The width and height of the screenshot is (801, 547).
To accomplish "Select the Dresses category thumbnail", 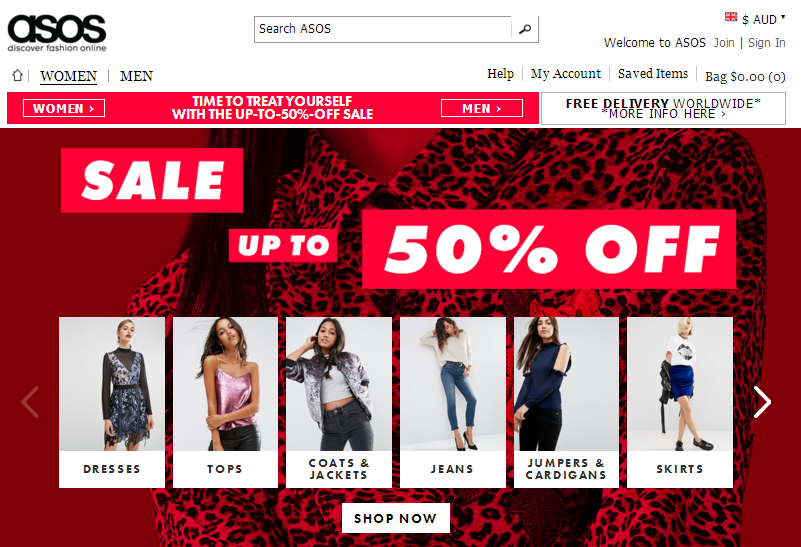I will [x=112, y=402].
